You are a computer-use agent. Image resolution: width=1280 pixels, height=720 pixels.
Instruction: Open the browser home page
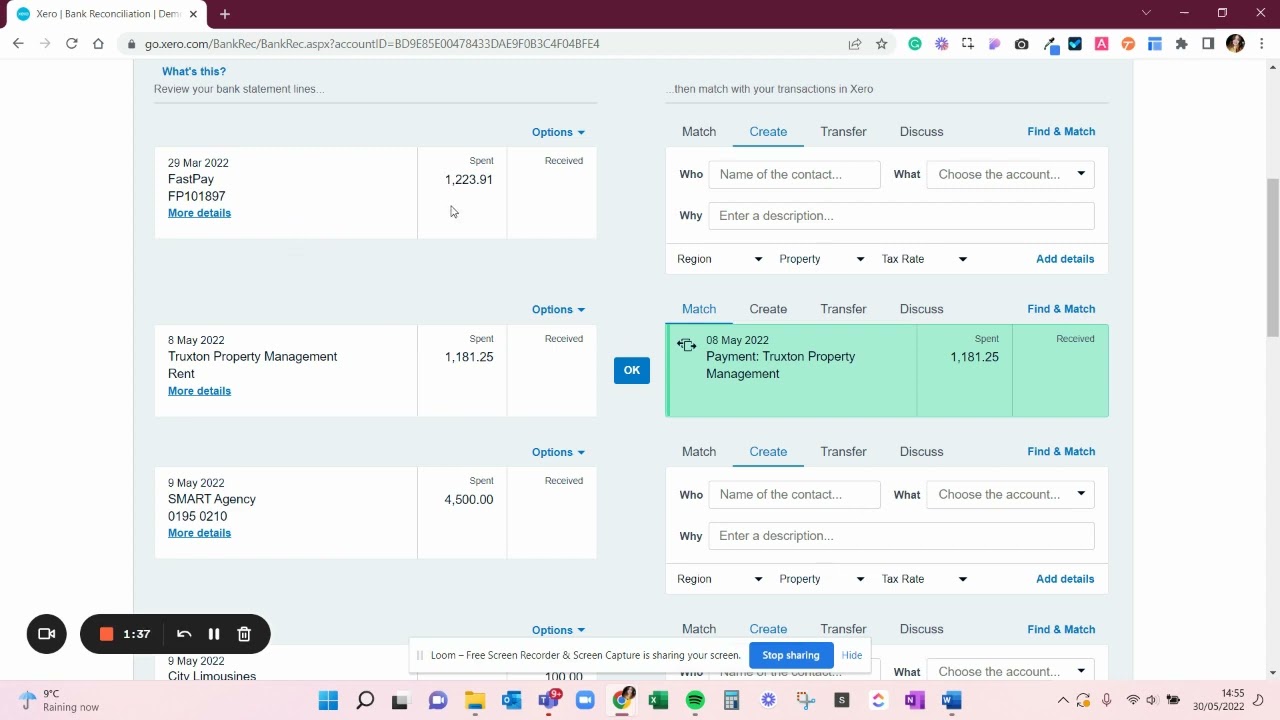(x=98, y=44)
